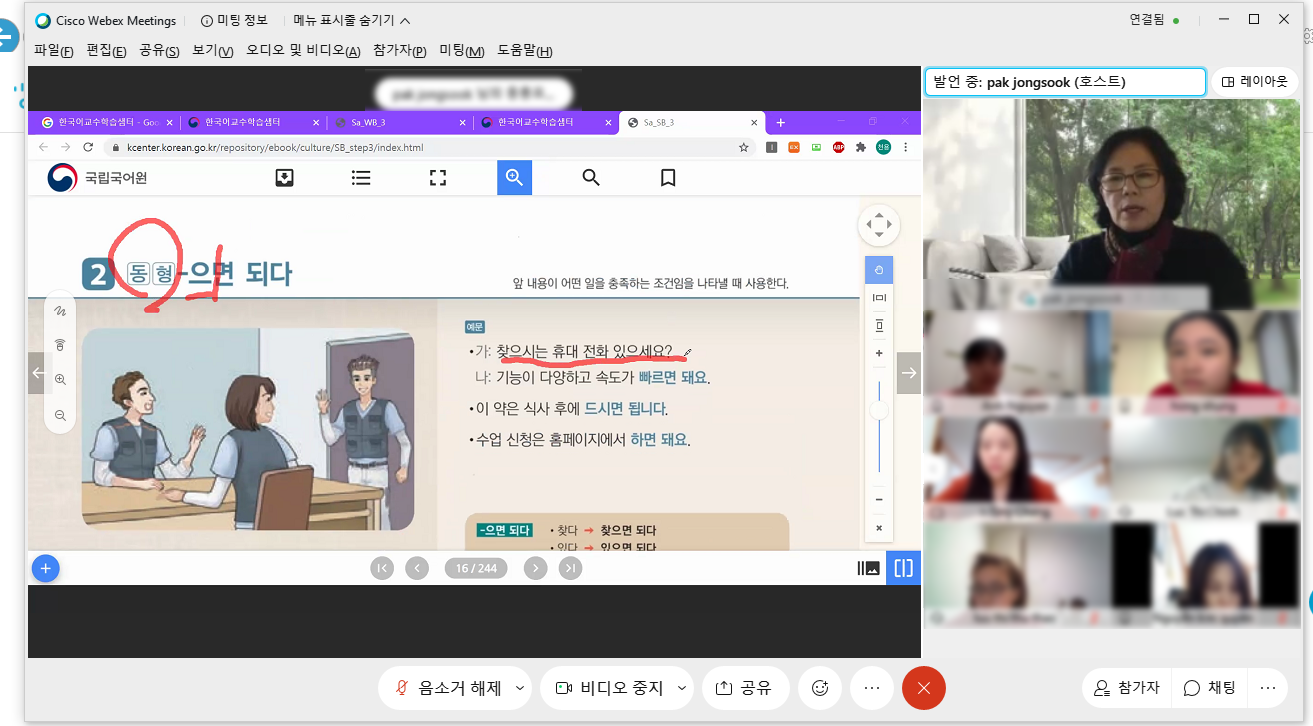
Task: Click zoom-out magnifier in left tool strip
Action: [x=60, y=414]
